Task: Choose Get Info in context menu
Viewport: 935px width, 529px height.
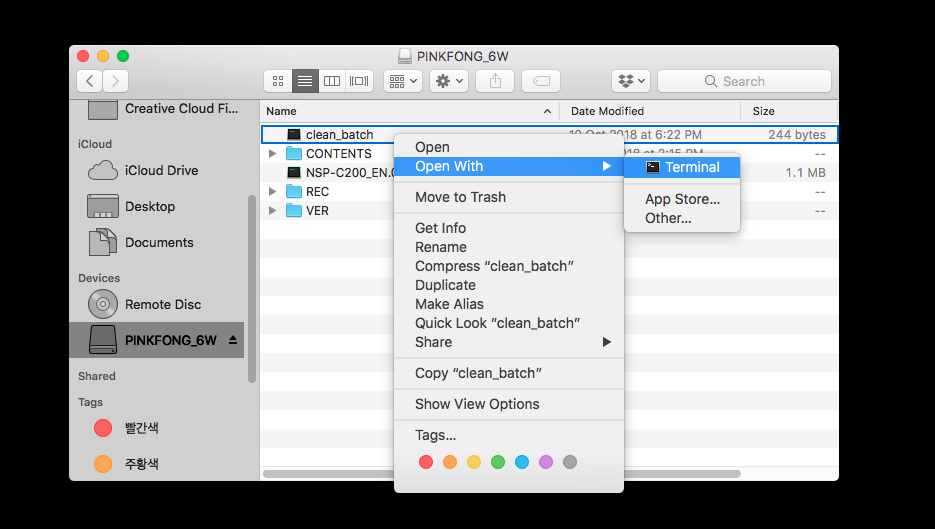Action: pos(509,228)
